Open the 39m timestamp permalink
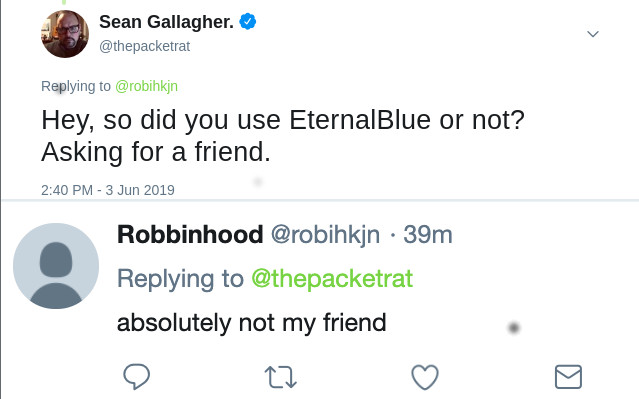 click(428, 235)
